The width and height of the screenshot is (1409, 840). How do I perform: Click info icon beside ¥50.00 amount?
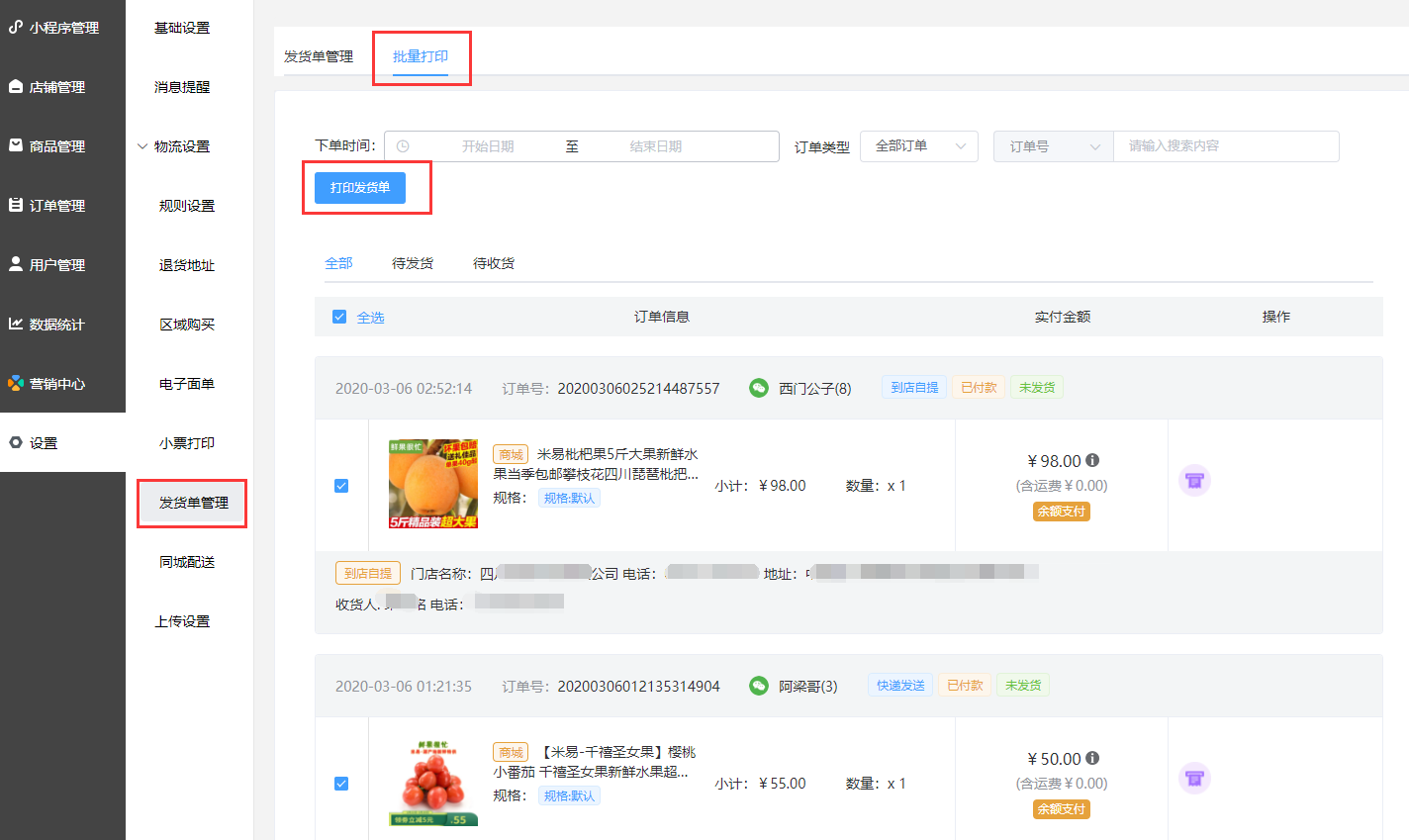coord(1092,758)
